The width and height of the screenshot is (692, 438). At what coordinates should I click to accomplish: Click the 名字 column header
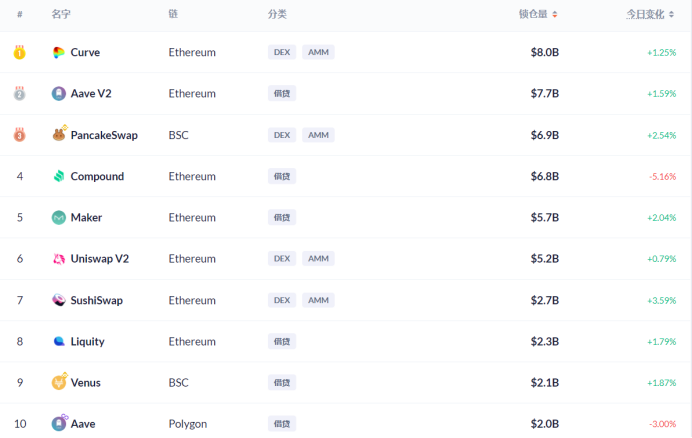(61, 15)
